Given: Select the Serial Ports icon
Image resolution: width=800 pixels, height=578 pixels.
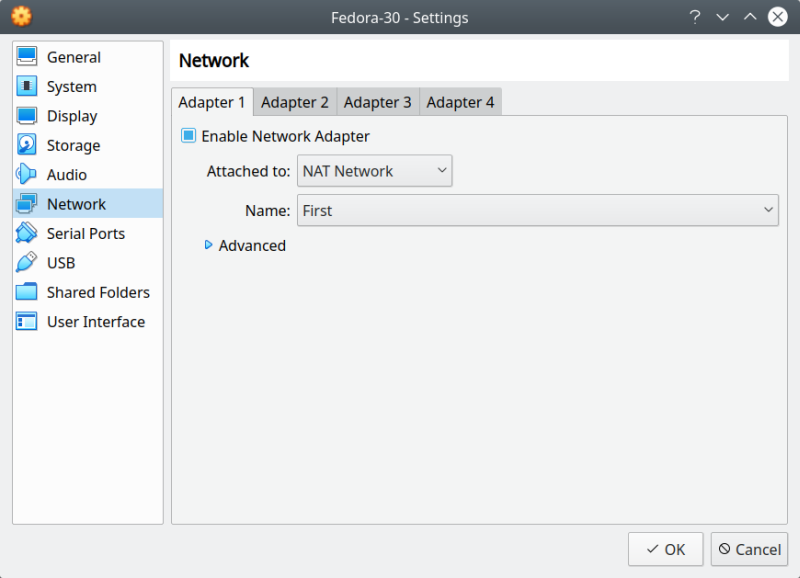Looking at the screenshot, I should (27, 233).
